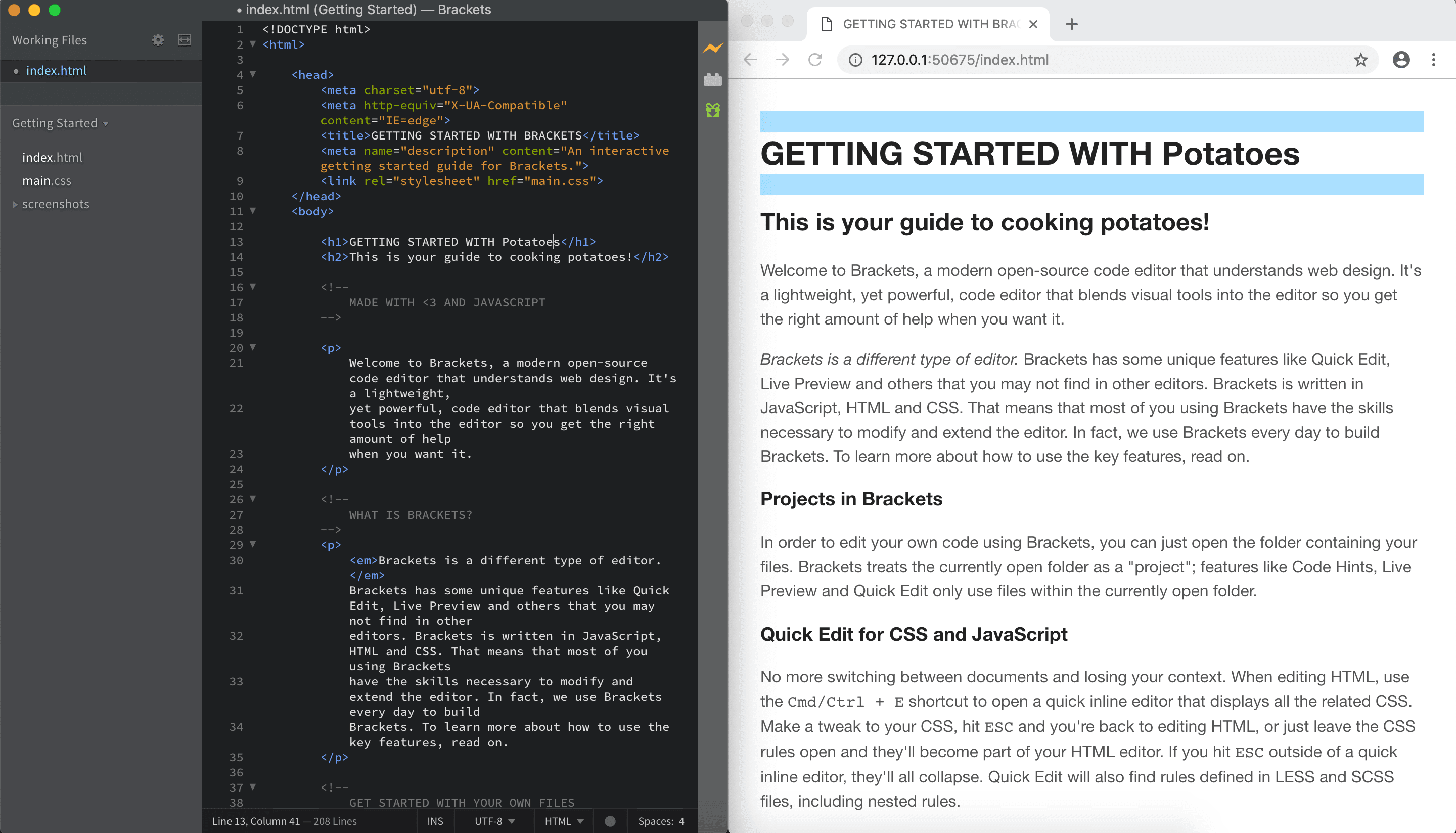Open main.css in project tree
1456x833 pixels.
point(47,181)
